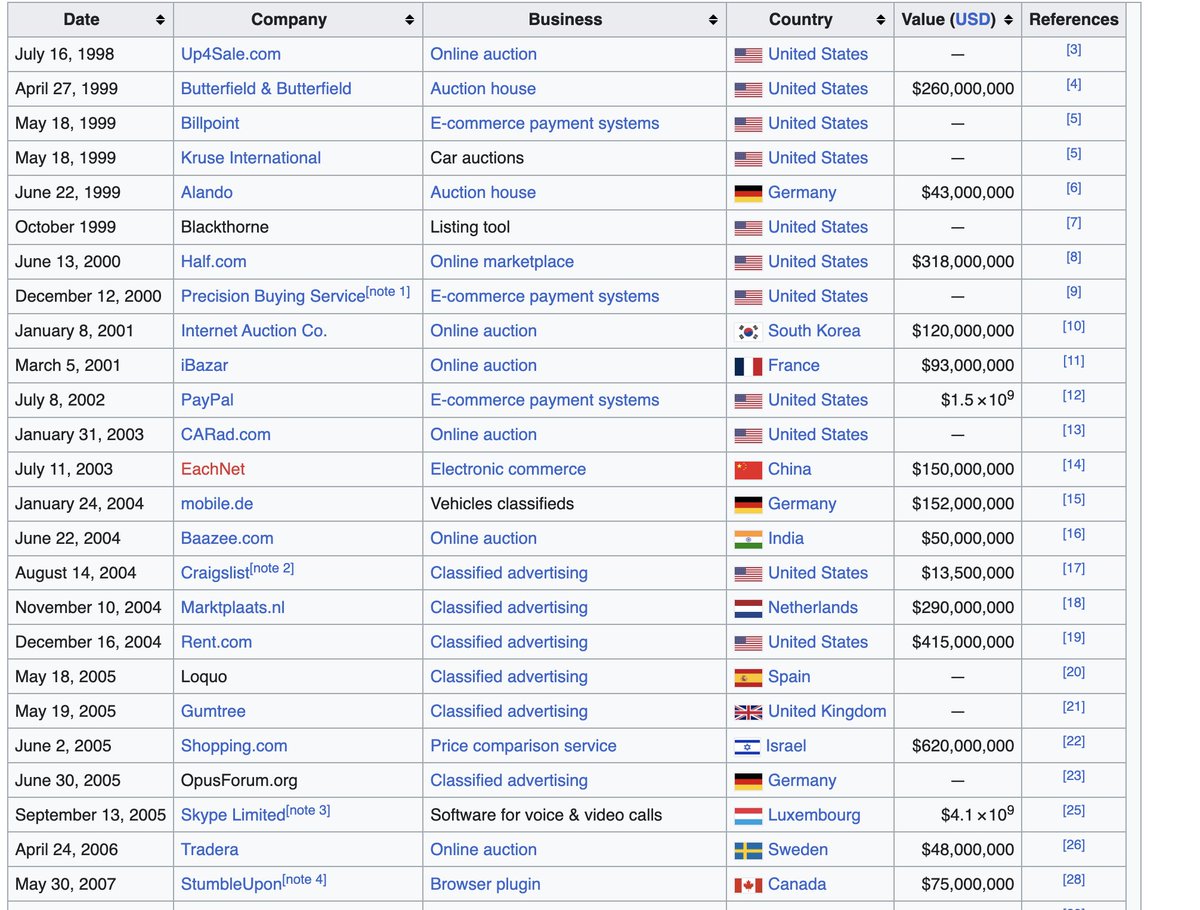1200x910 pixels.
Task: Click the Israel flag in Shopping.com row
Action: 748,746
